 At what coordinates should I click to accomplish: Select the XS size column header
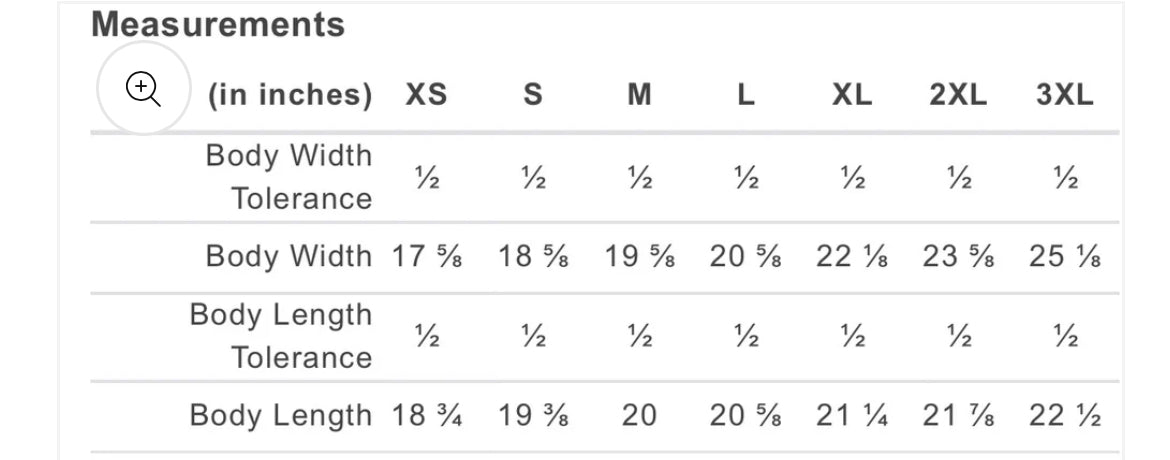pyautogui.click(x=426, y=96)
